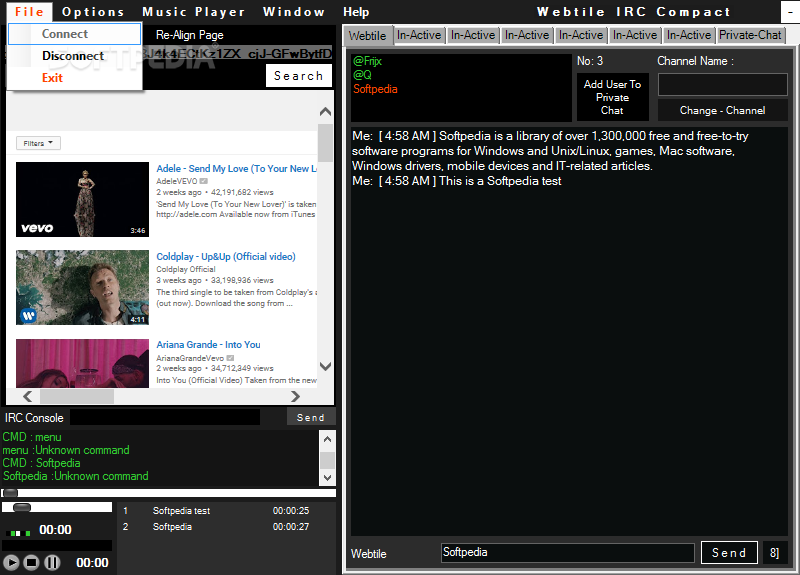
Task: Click the ArianaGrandeVevo channel link
Action: (190, 358)
